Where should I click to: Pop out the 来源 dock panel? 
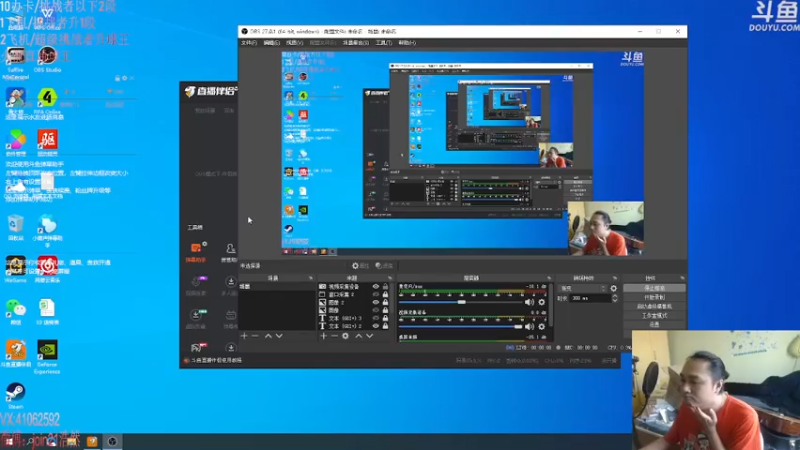[x=390, y=278]
